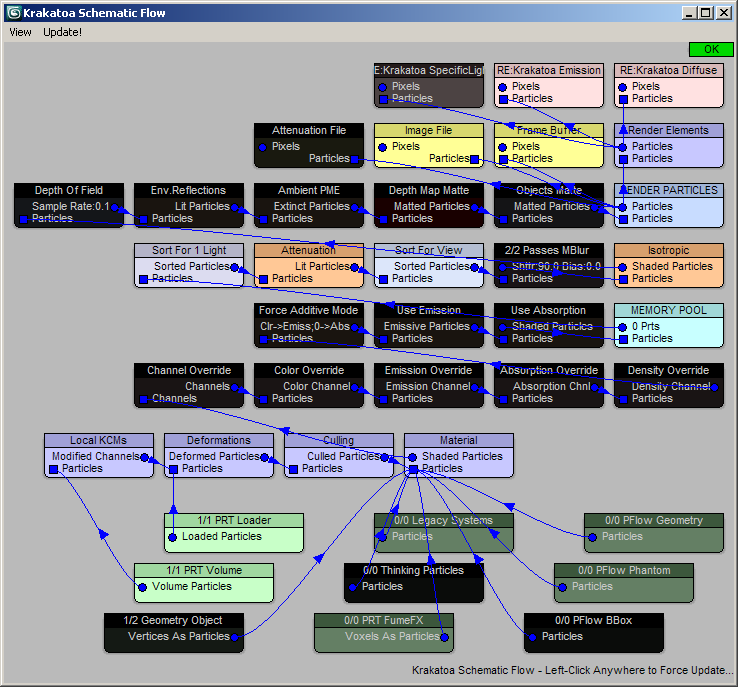This screenshot has height=687, width=738.
Task: Click the Loaded Particles socket
Action: 173,537
